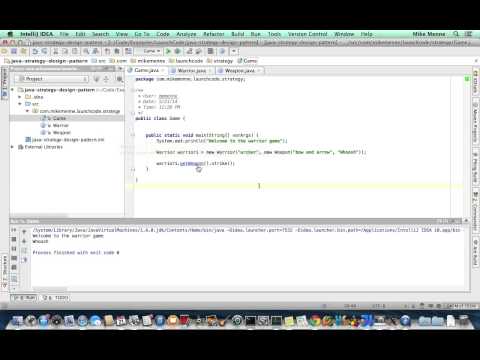The height and width of the screenshot is (360, 480).
Task: Open the Analyze menu
Action: coord(186,34)
